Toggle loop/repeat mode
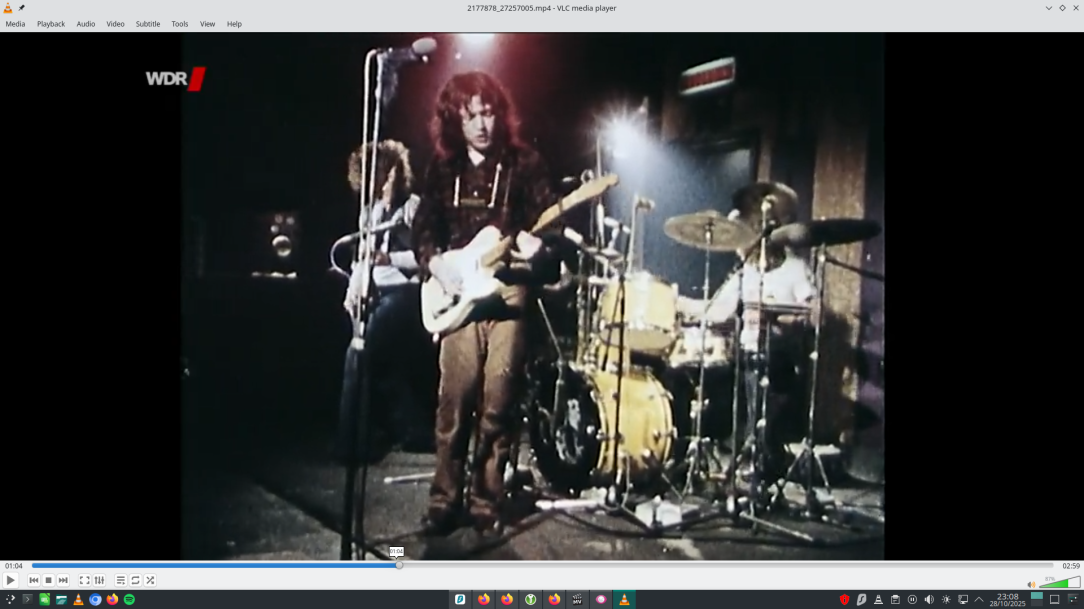This screenshot has width=1084, height=609. click(x=136, y=581)
